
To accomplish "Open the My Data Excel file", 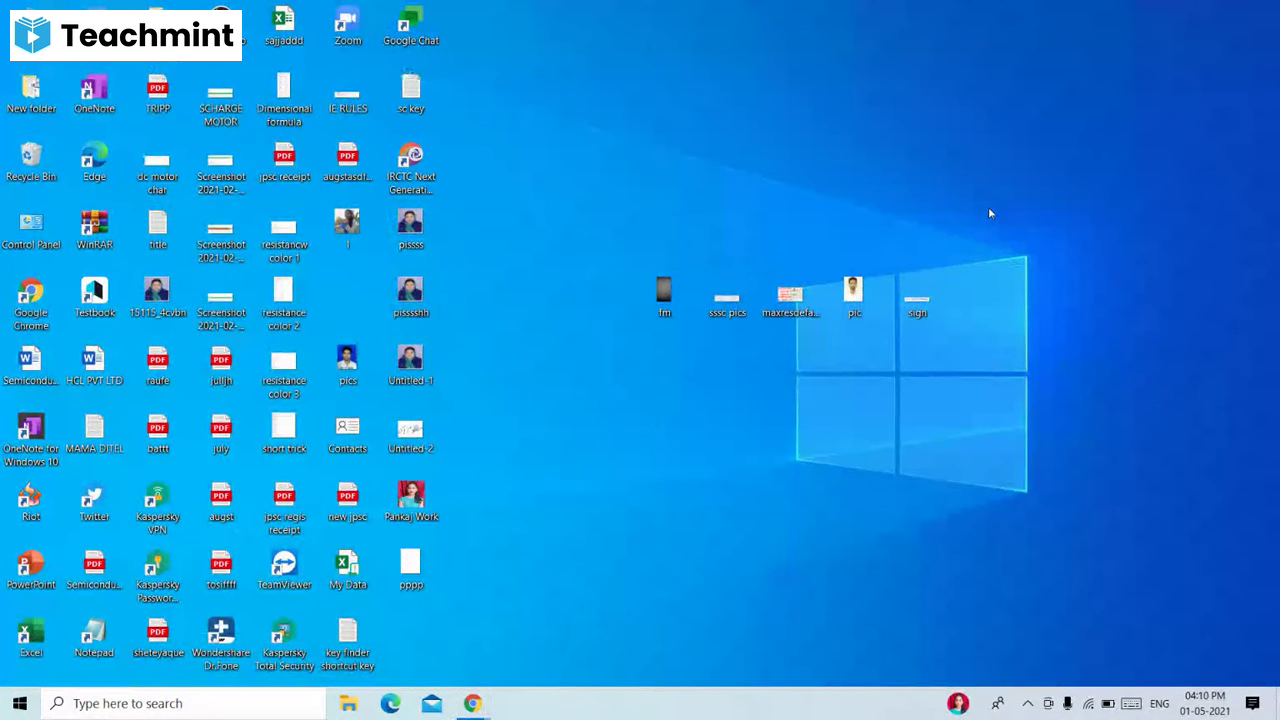I will point(347,570).
